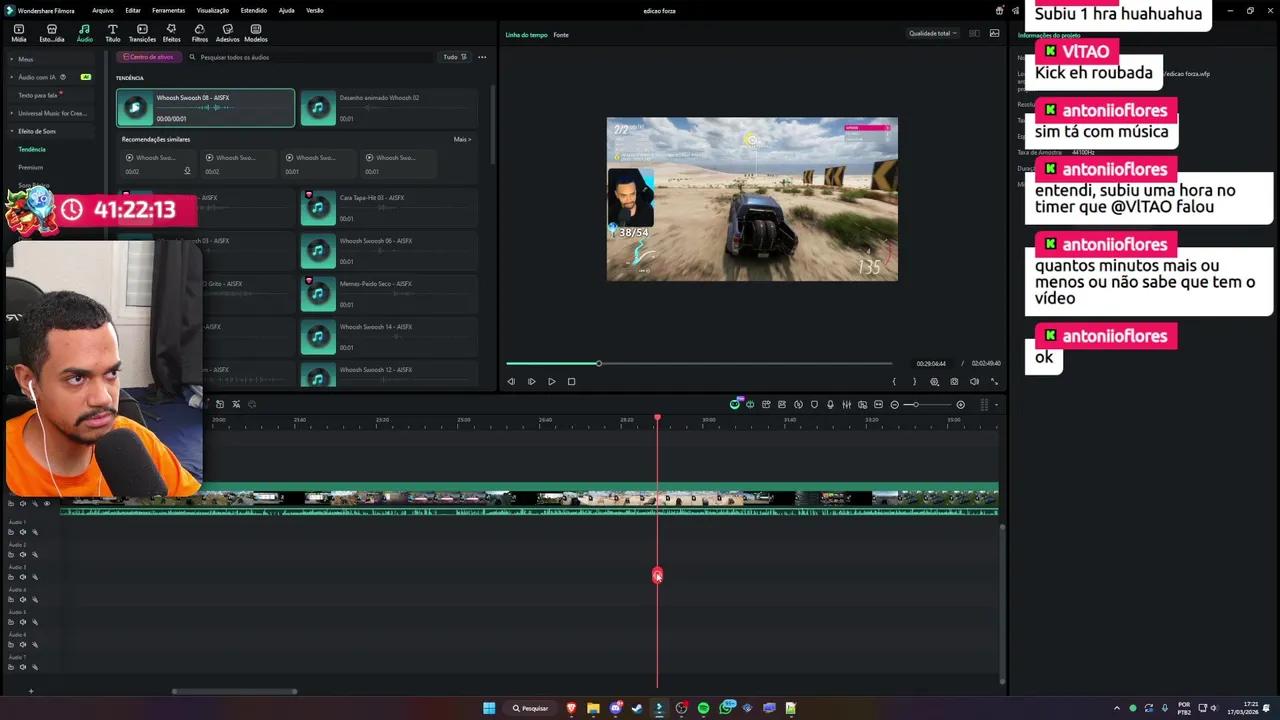Mute the Áudio 7 track
Screen dimensions: 1280x720
[23, 667]
